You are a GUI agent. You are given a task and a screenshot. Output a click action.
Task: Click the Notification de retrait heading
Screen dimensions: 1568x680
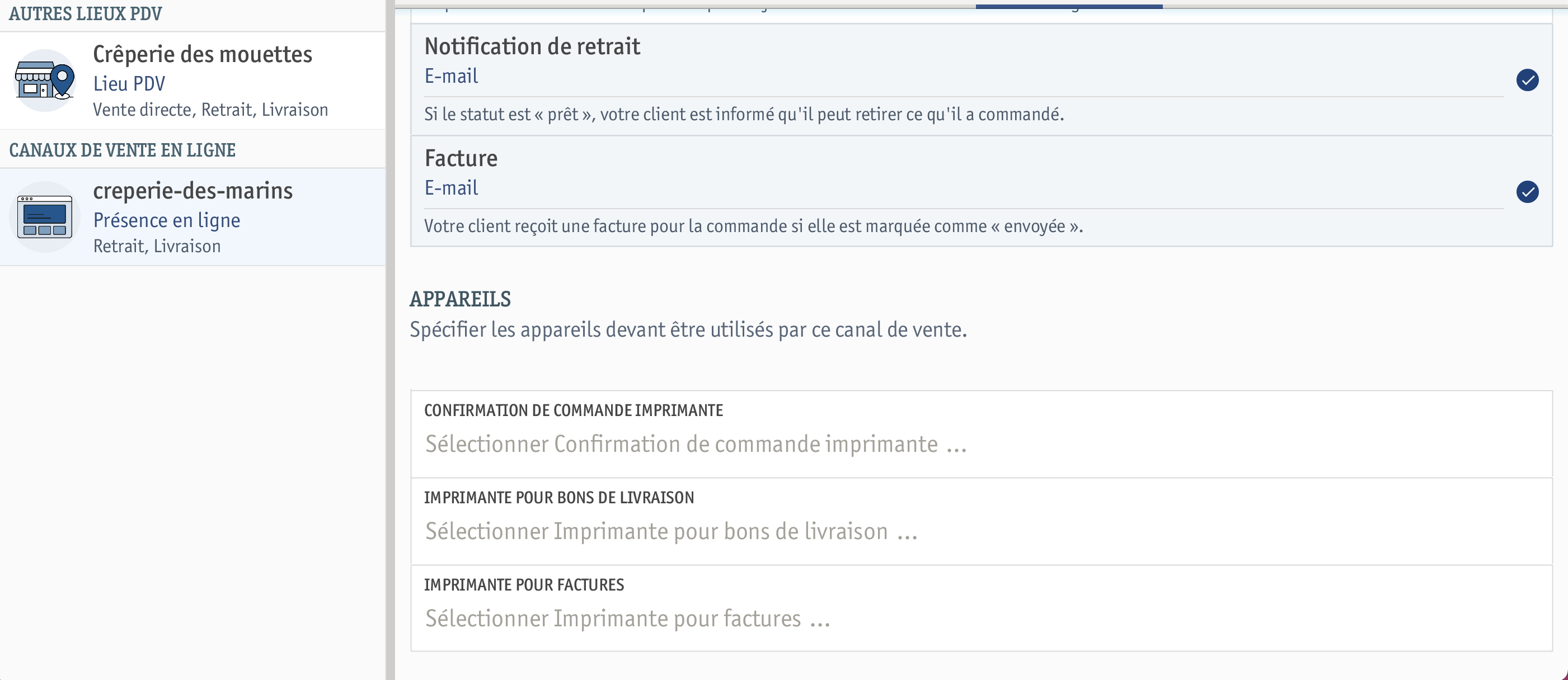point(532,46)
